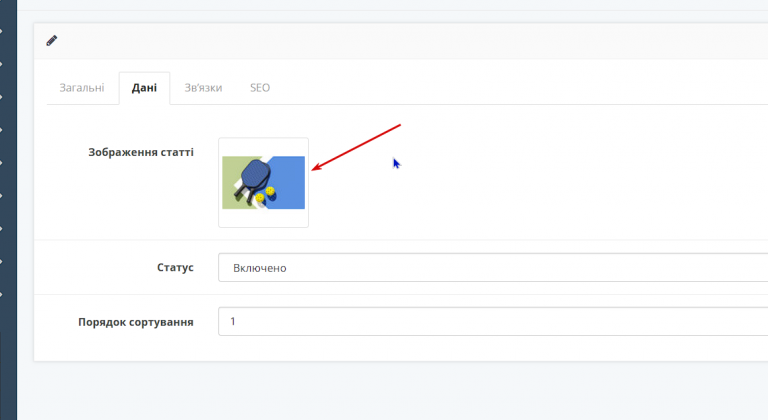Click the Порядок сортування label

136,322
